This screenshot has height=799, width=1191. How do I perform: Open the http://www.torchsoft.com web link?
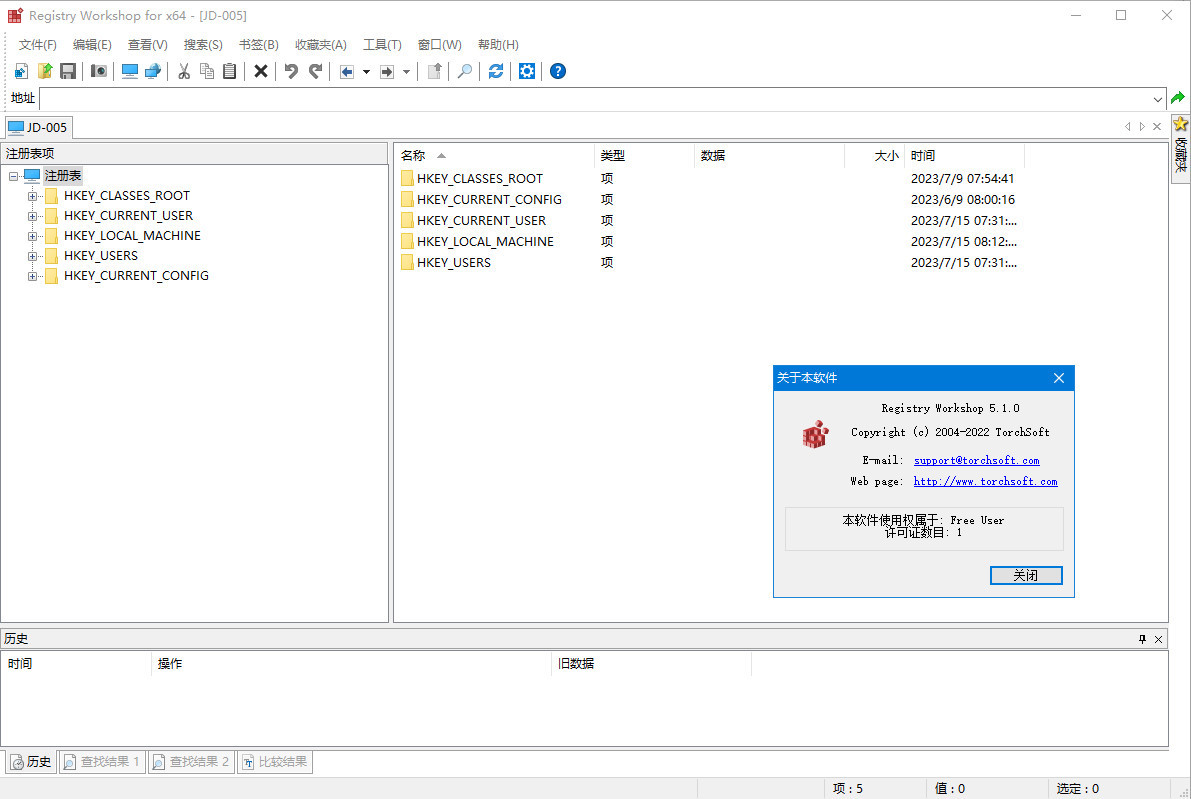tap(985, 482)
